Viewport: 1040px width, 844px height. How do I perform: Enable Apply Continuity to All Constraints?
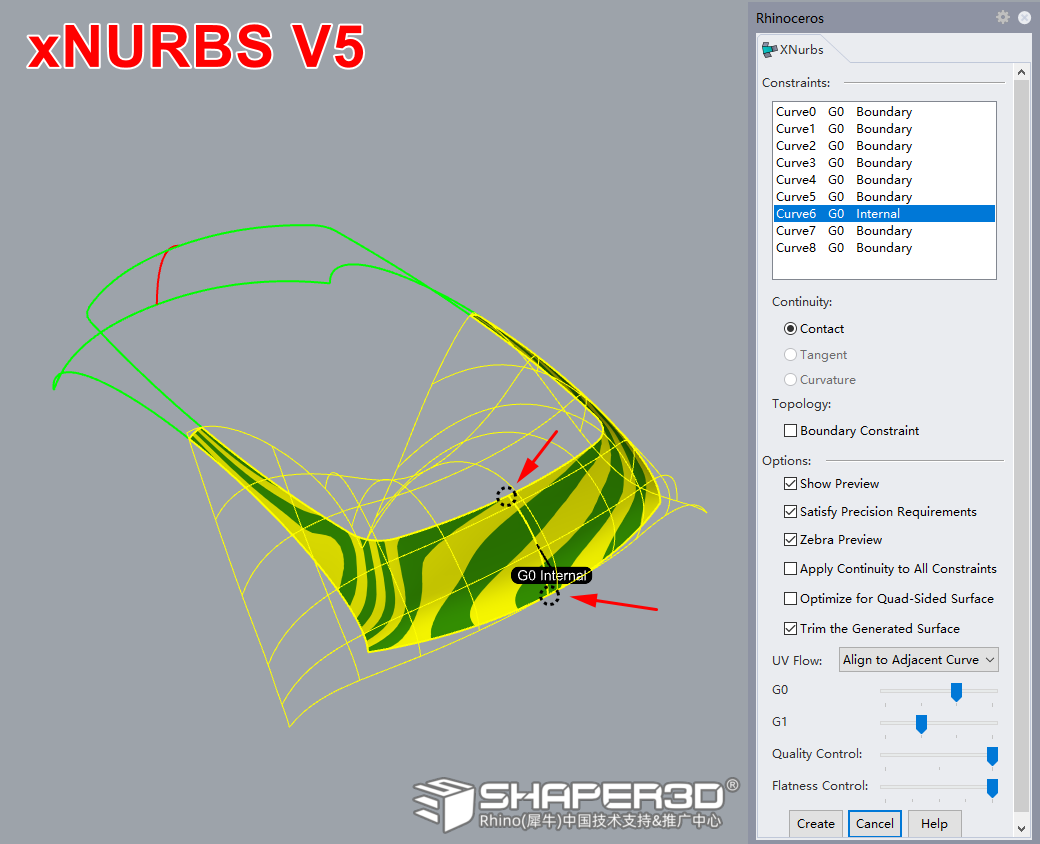(791, 568)
